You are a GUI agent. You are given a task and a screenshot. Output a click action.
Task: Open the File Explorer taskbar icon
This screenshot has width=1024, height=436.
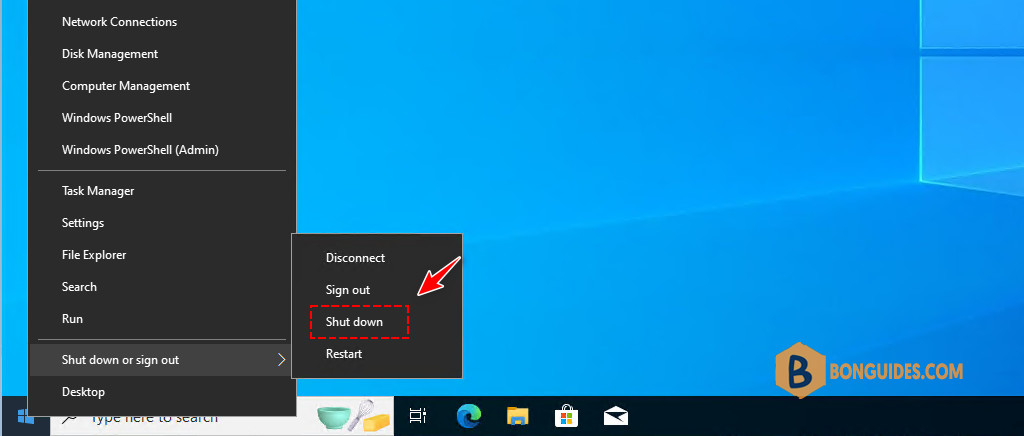point(517,416)
